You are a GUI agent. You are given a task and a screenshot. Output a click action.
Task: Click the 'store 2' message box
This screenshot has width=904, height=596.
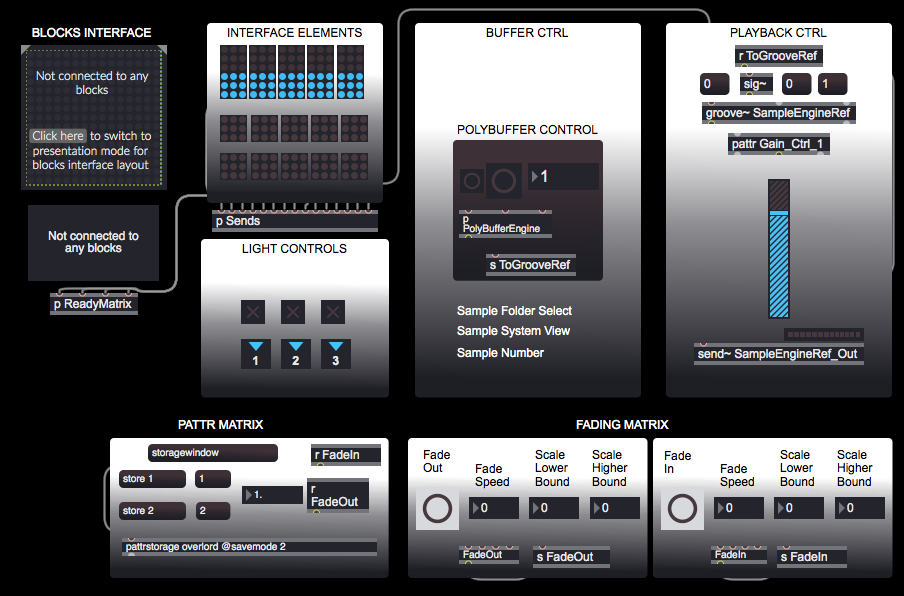pos(152,511)
